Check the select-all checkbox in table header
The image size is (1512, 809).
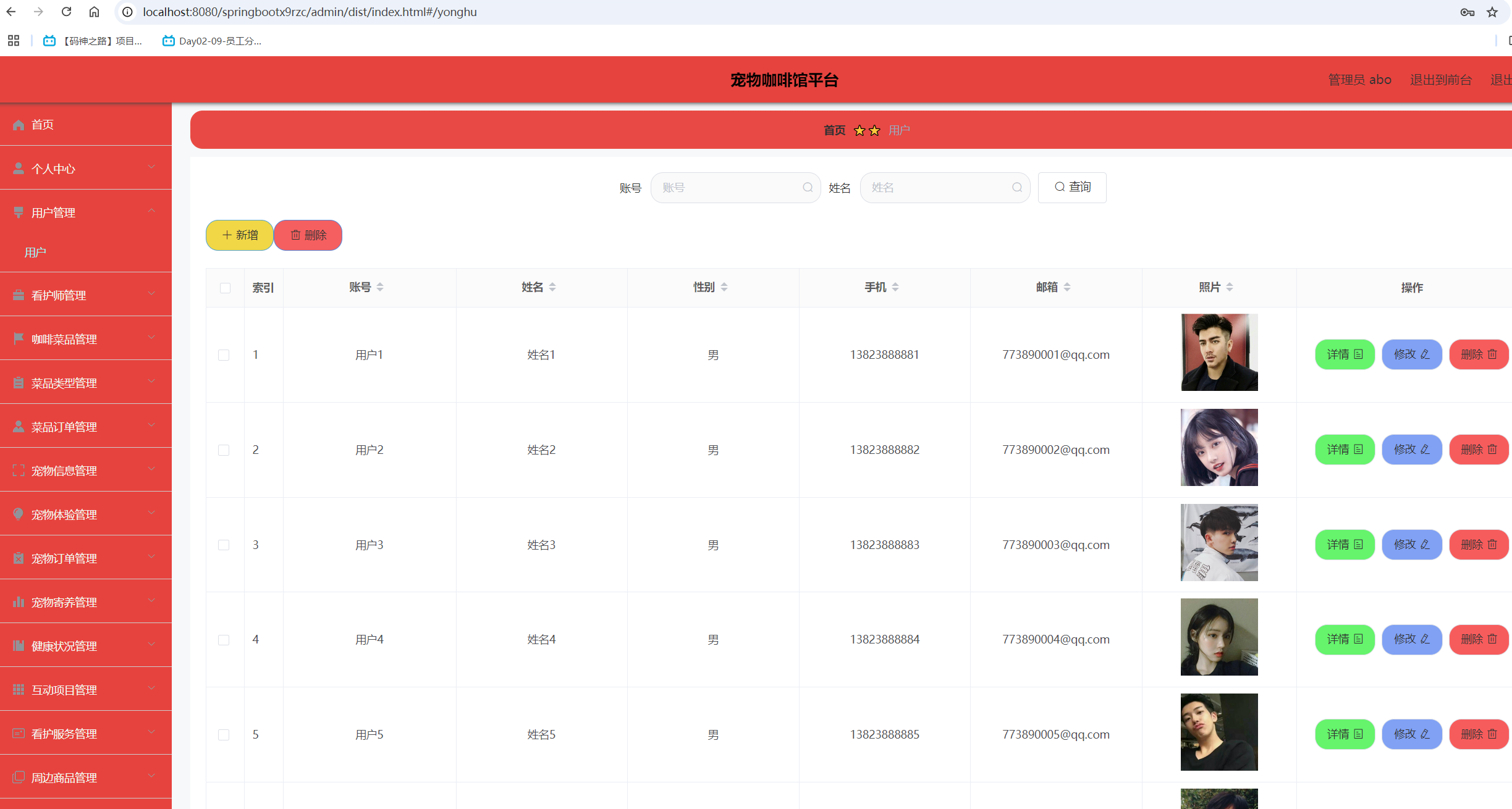point(224,287)
